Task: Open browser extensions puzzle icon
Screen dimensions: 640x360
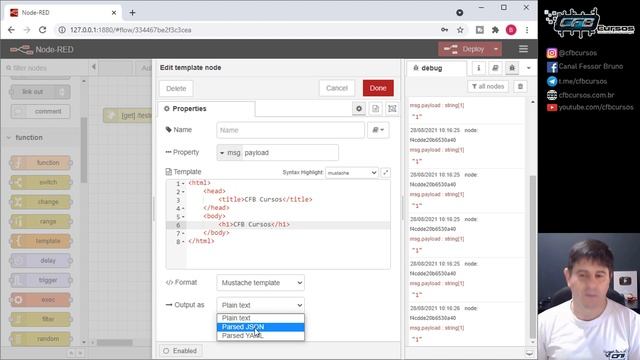Action: [x=495, y=30]
